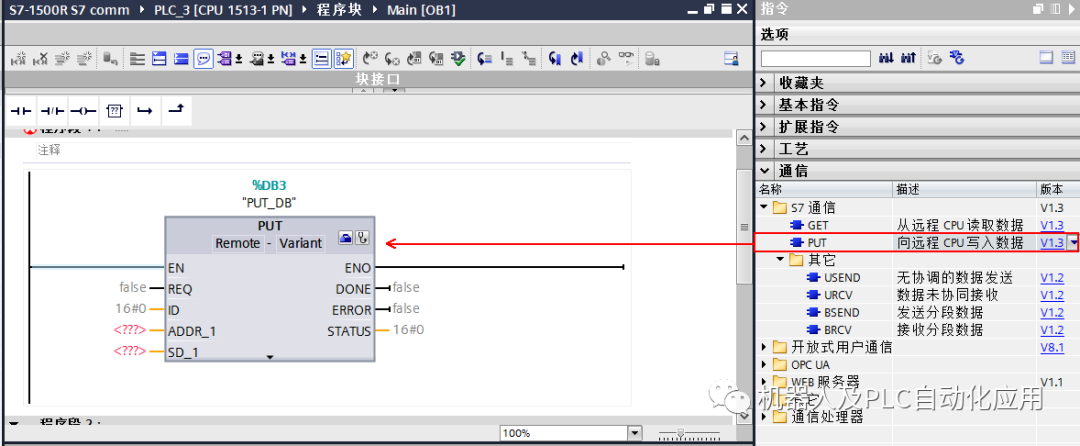Click the green-checkmark toolbar icon
Image resolution: width=1080 pixels, height=446 pixels.
point(457,59)
